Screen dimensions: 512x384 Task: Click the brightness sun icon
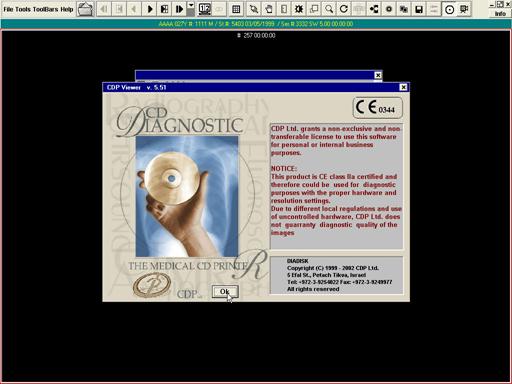point(299,9)
